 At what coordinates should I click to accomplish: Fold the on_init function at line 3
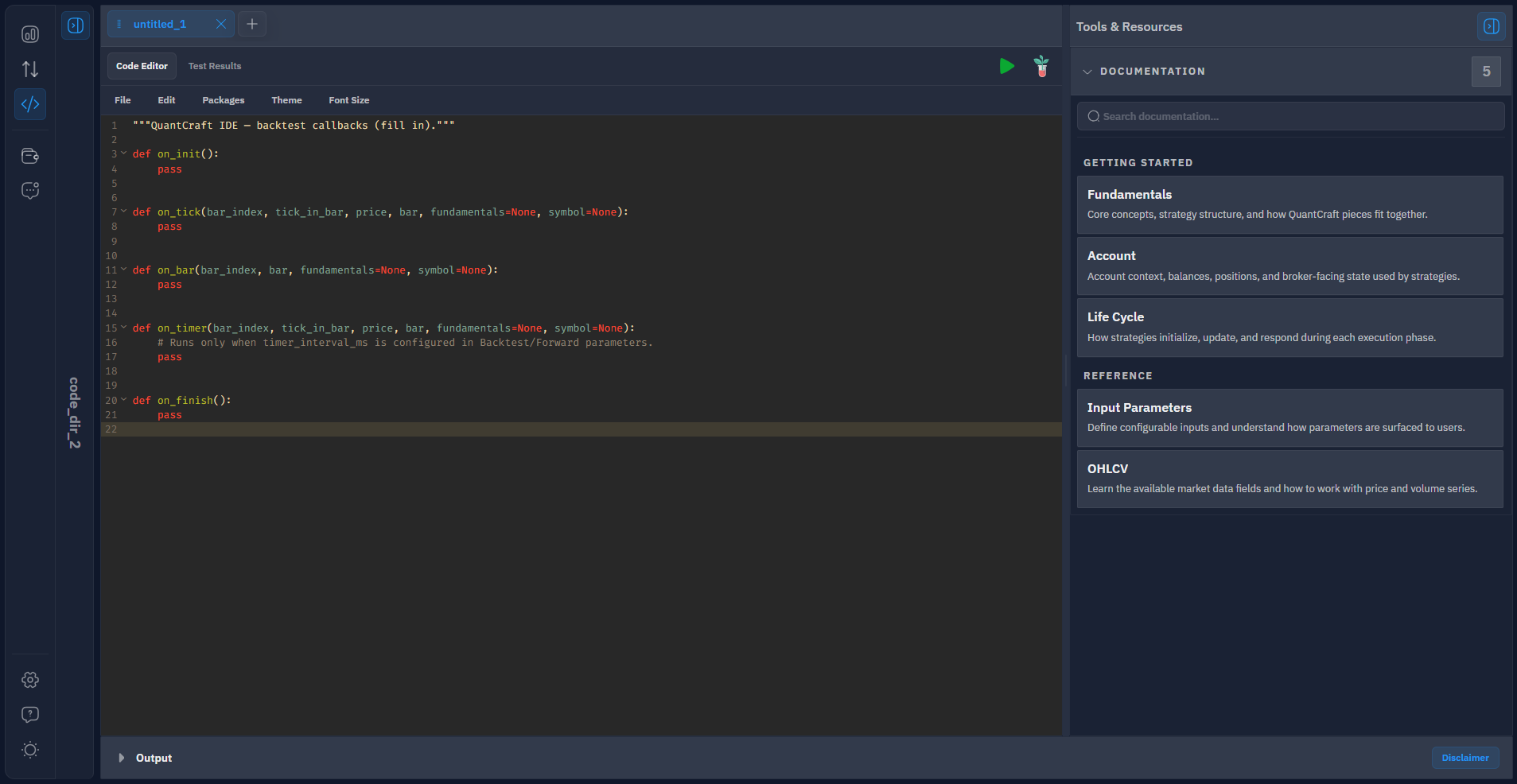[x=124, y=153]
